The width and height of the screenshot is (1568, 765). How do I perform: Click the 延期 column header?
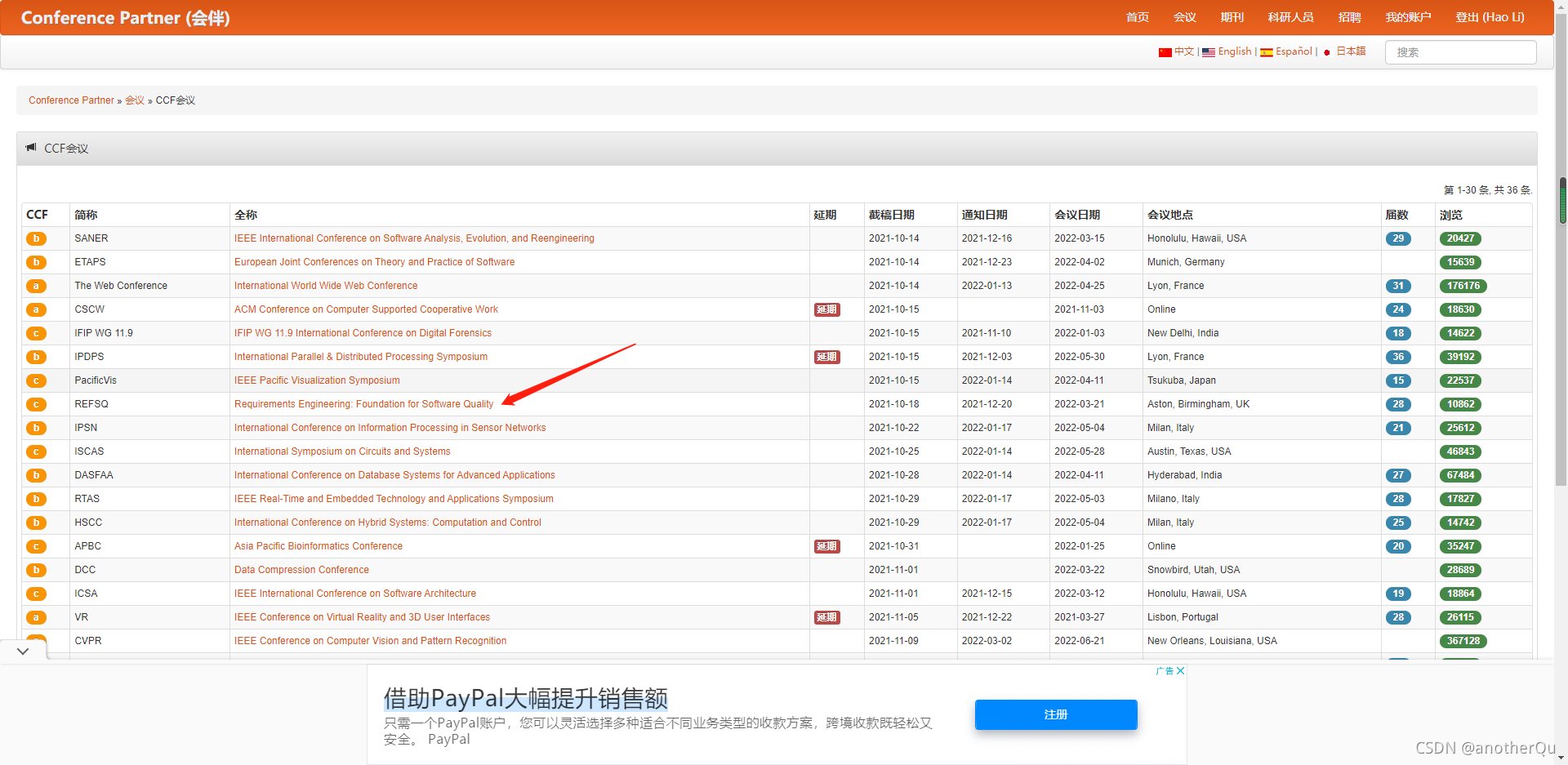tap(825, 215)
